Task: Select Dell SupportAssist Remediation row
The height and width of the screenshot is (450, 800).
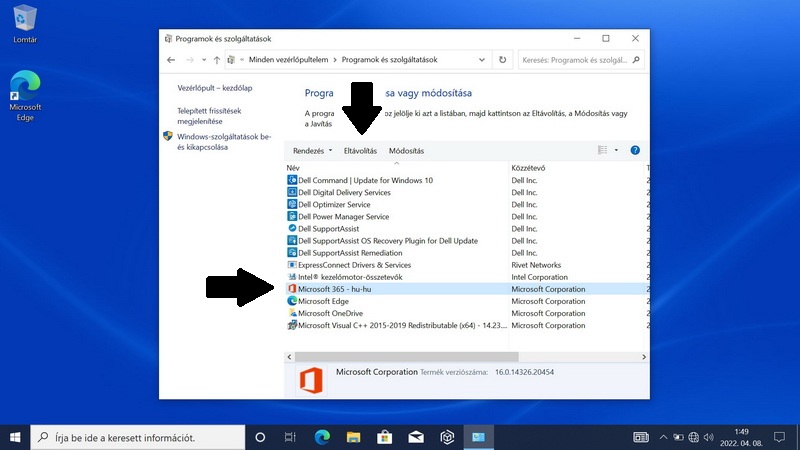Action: pyautogui.click(x=467, y=253)
